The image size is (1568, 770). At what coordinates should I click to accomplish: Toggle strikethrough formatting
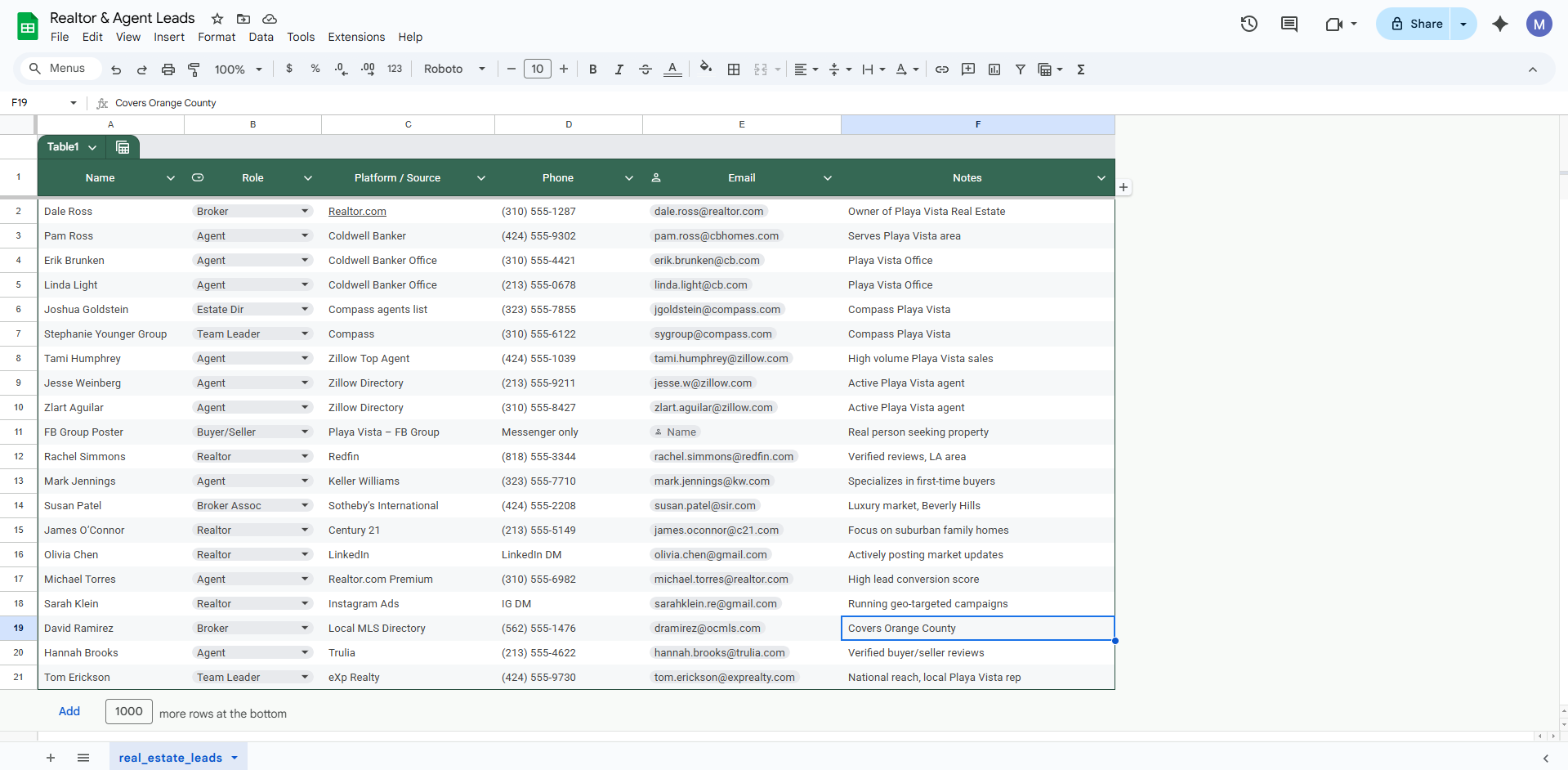[x=645, y=69]
